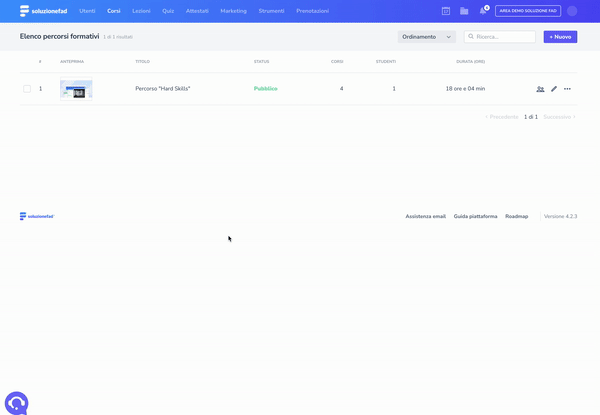Open three-dots menu for Percorso Hard Skills
This screenshot has width=600, height=415.
(x=567, y=89)
